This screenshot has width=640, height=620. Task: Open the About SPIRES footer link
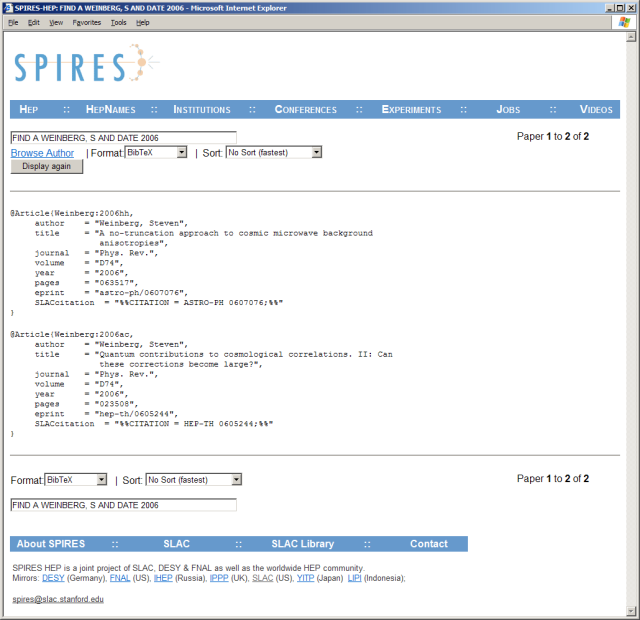coord(51,544)
